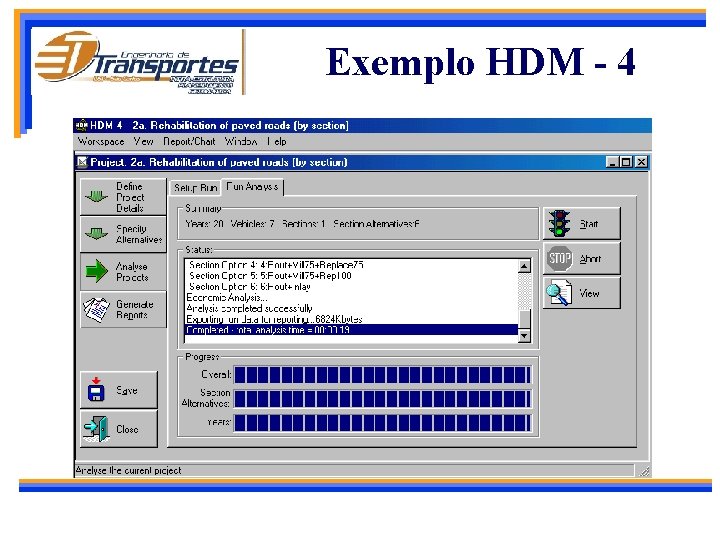Open the Workspace menu
The height and width of the screenshot is (540, 720).
tap(101, 141)
